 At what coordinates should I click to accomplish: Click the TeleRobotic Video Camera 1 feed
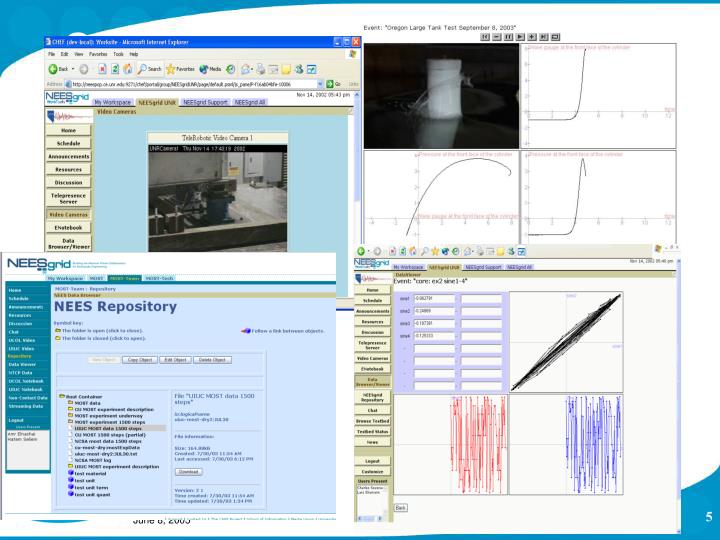pyautogui.click(x=218, y=198)
